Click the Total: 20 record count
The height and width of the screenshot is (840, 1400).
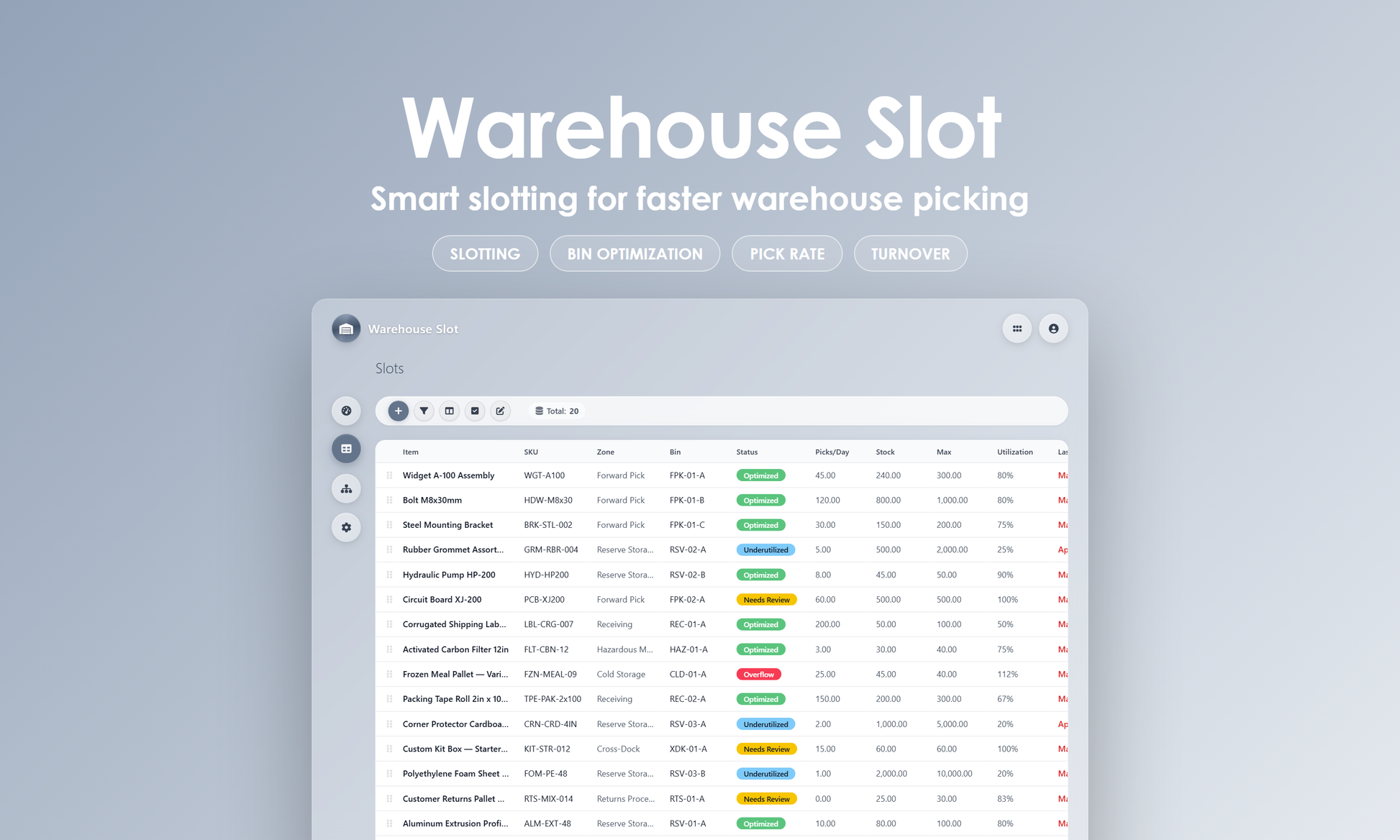[557, 411]
